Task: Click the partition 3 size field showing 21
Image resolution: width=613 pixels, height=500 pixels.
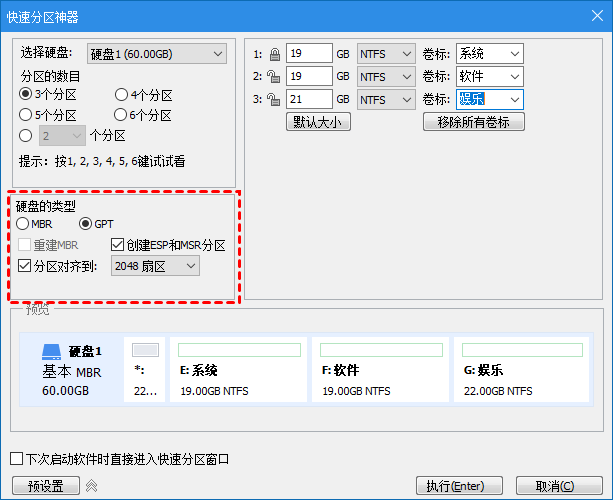Action: point(309,99)
